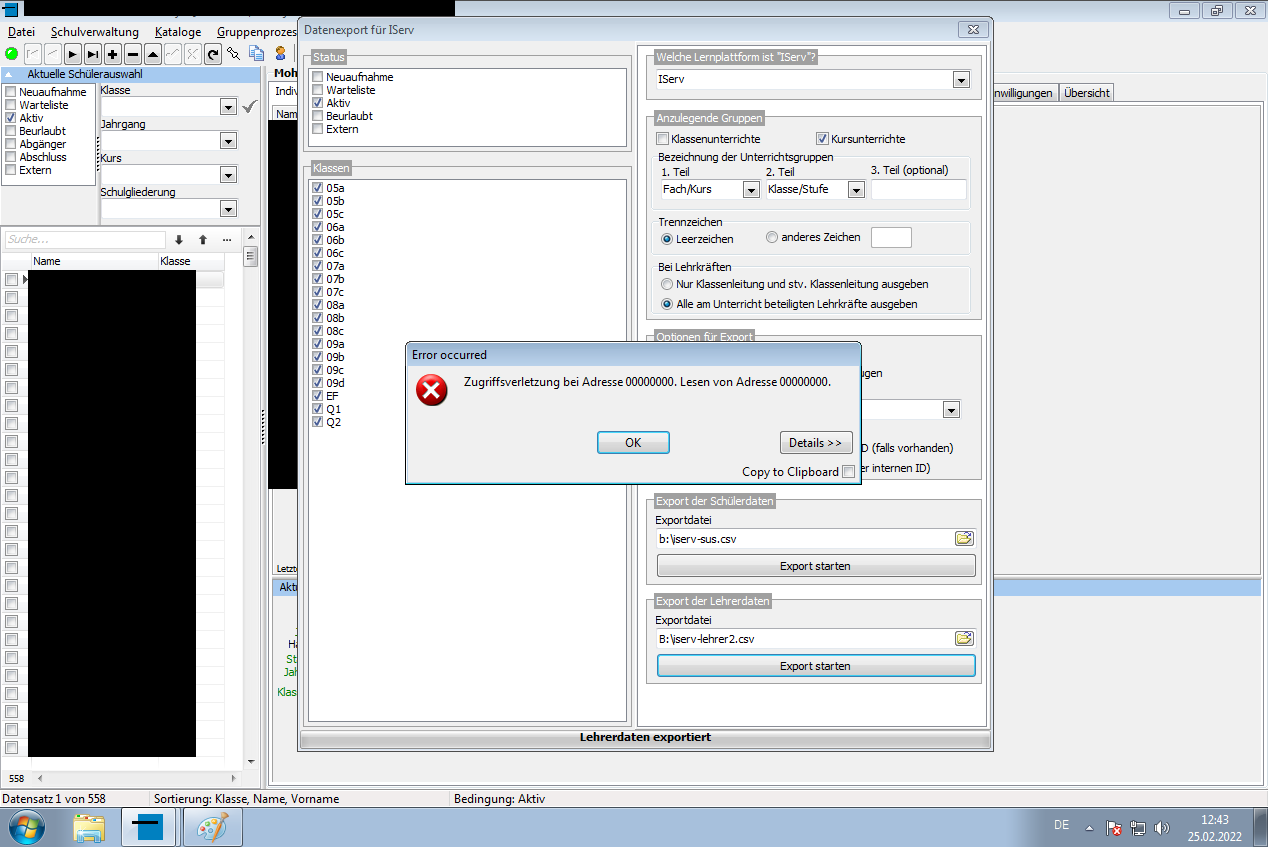Click the Schülerdaten Exportdatei path field
Screen dimensions: 1268x847
coord(806,538)
